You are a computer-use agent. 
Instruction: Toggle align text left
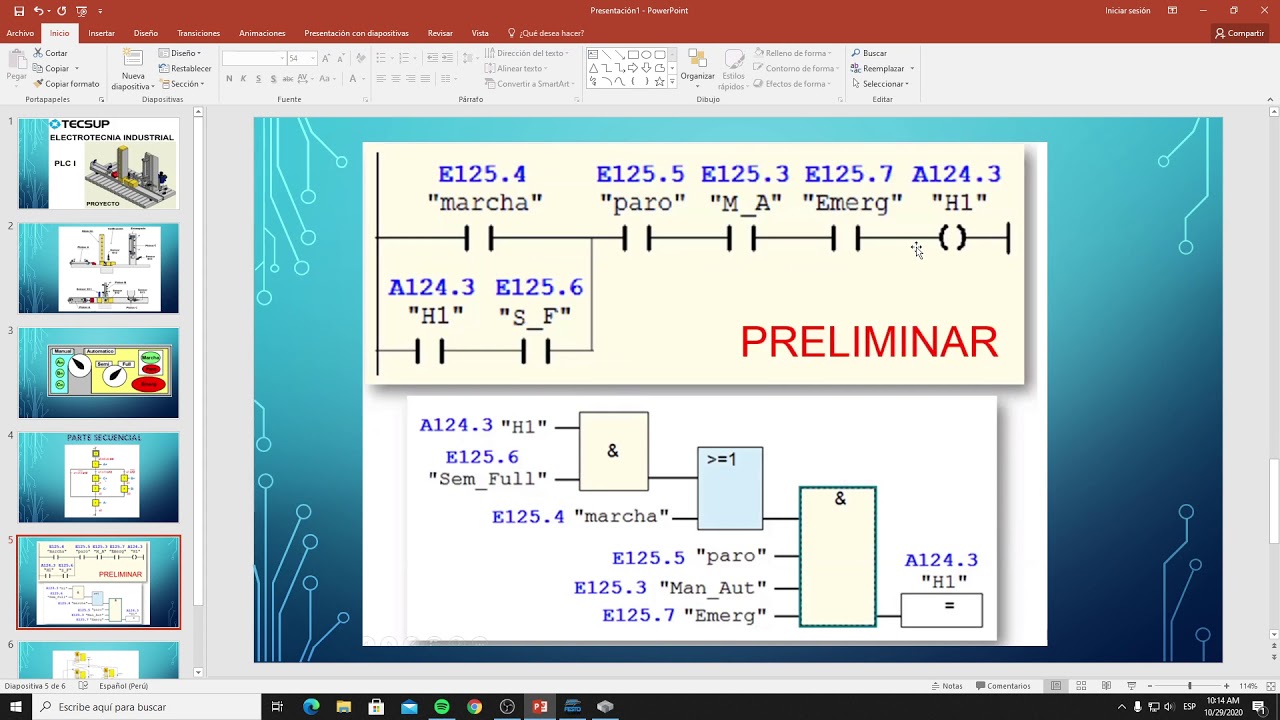pyautogui.click(x=381, y=79)
